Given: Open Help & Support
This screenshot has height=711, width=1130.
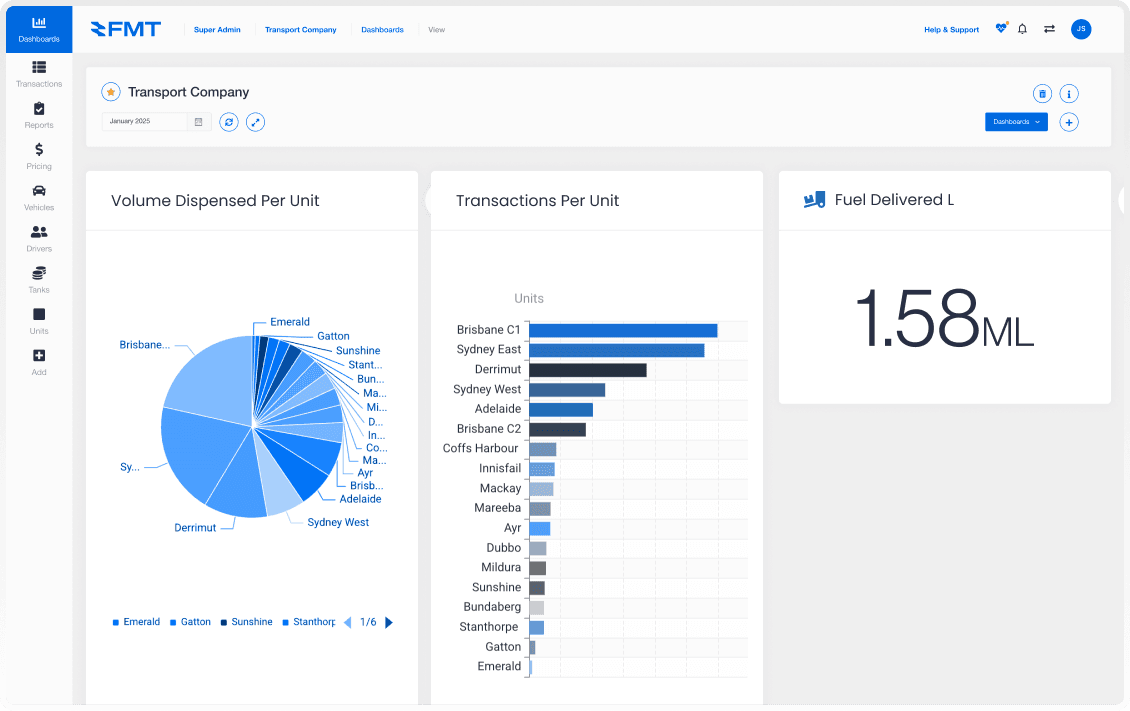Looking at the screenshot, I should 951,29.
